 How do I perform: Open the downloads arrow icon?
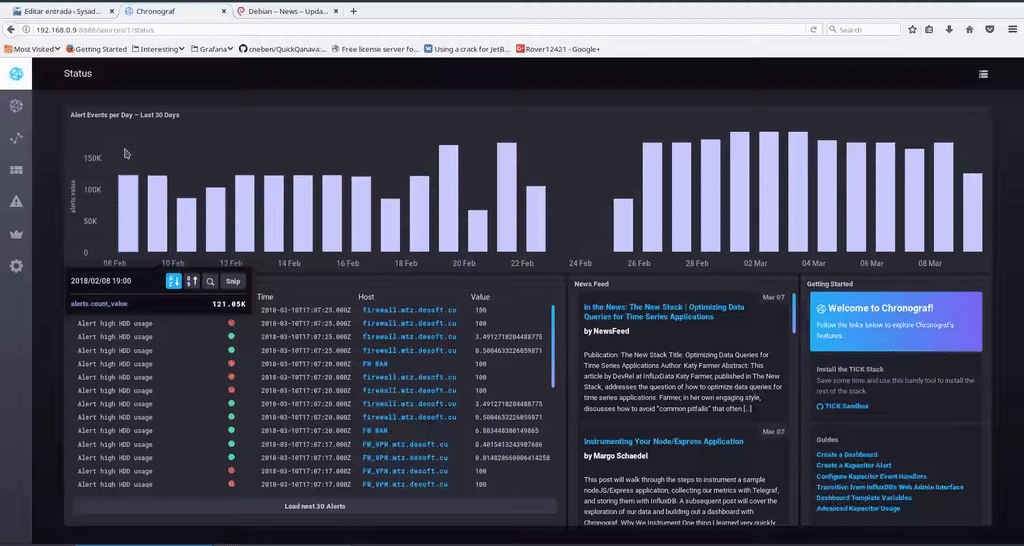pos(949,29)
